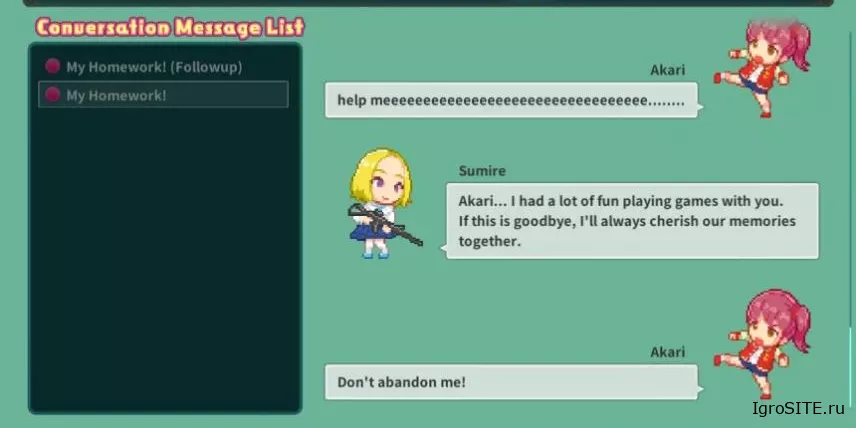Image resolution: width=856 pixels, height=428 pixels.
Task: Click the dark bar at the top
Action: click(x=428, y=3)
